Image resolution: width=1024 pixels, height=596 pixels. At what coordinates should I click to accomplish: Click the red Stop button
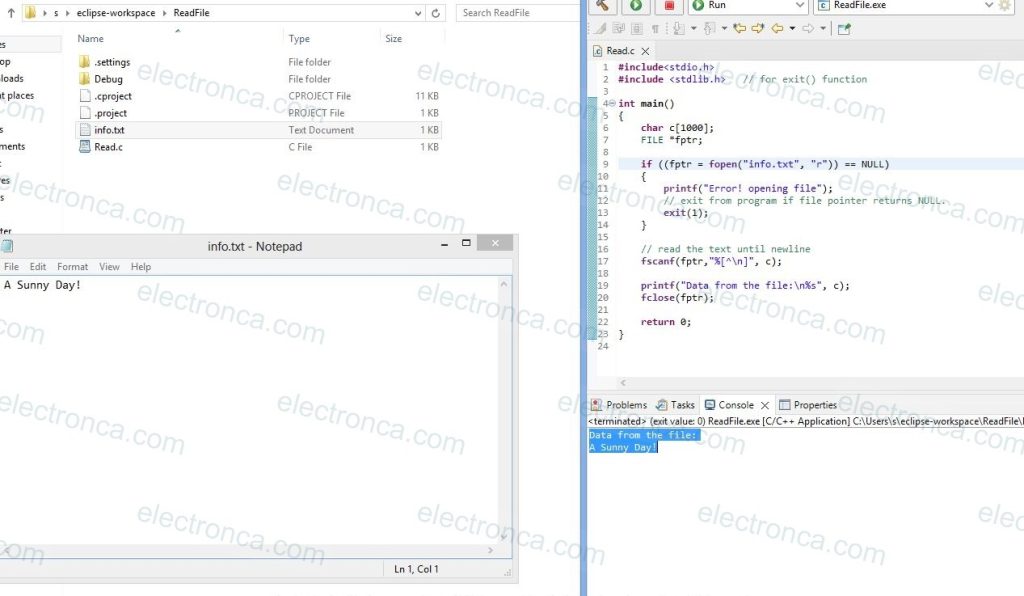669,5
